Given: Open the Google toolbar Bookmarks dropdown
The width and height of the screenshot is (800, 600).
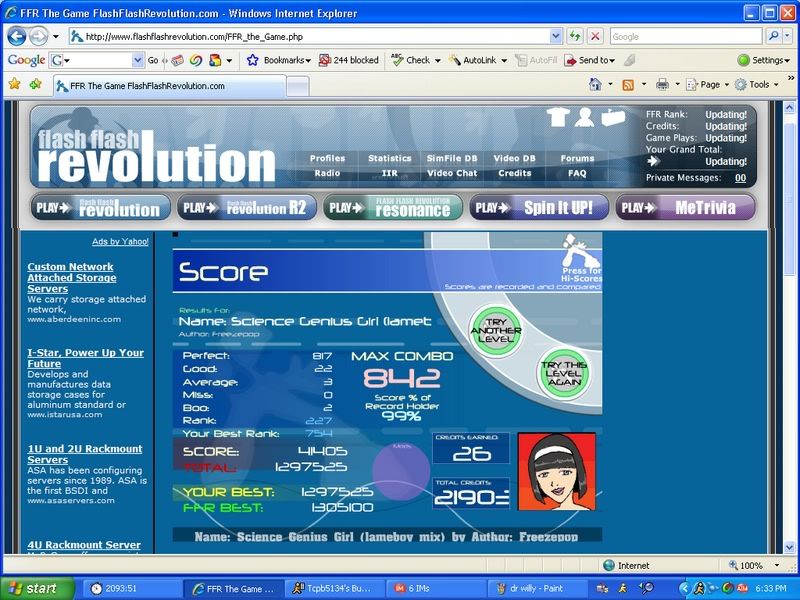Looking at the screenshot, I should point(280,60).
